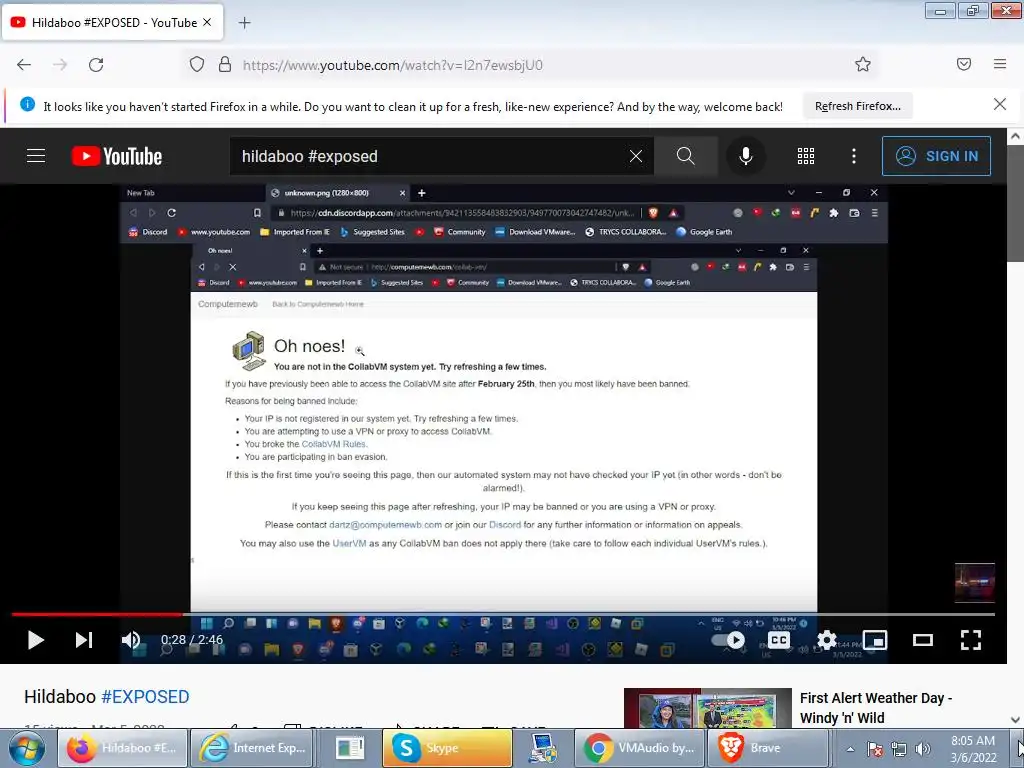1024x768 pixels.
Task: Switch to VMAudio Chrome window in taskbar
Action: click(640, 748)
